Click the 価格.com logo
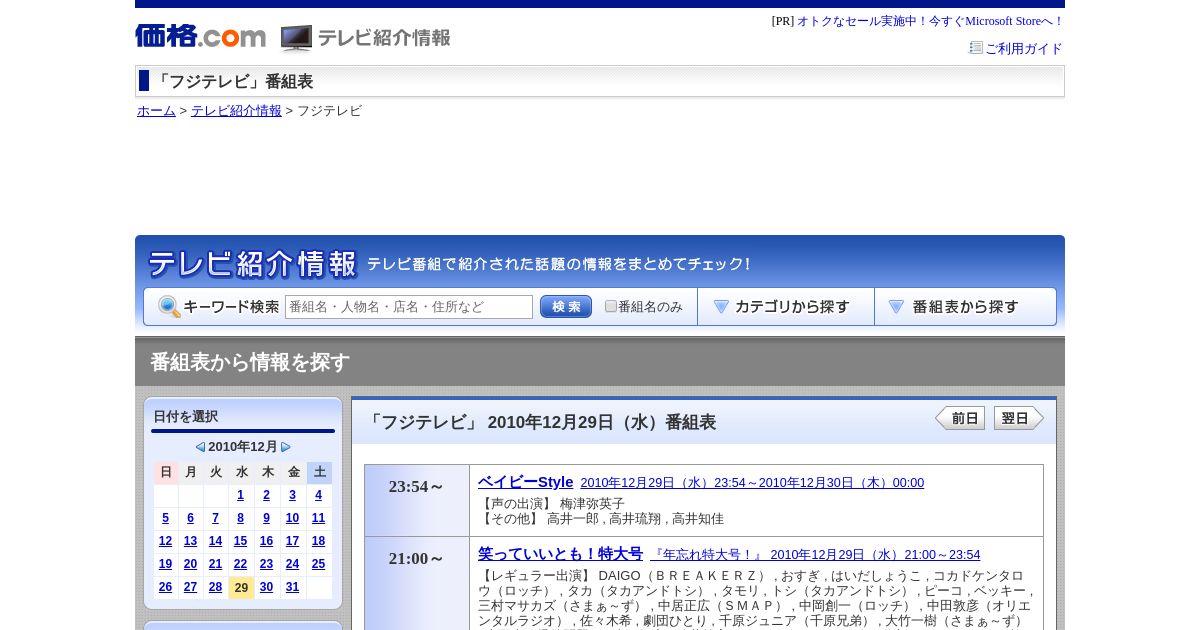Image resolution: width=1200 pixels, height=630 pixels. point(200,36)
